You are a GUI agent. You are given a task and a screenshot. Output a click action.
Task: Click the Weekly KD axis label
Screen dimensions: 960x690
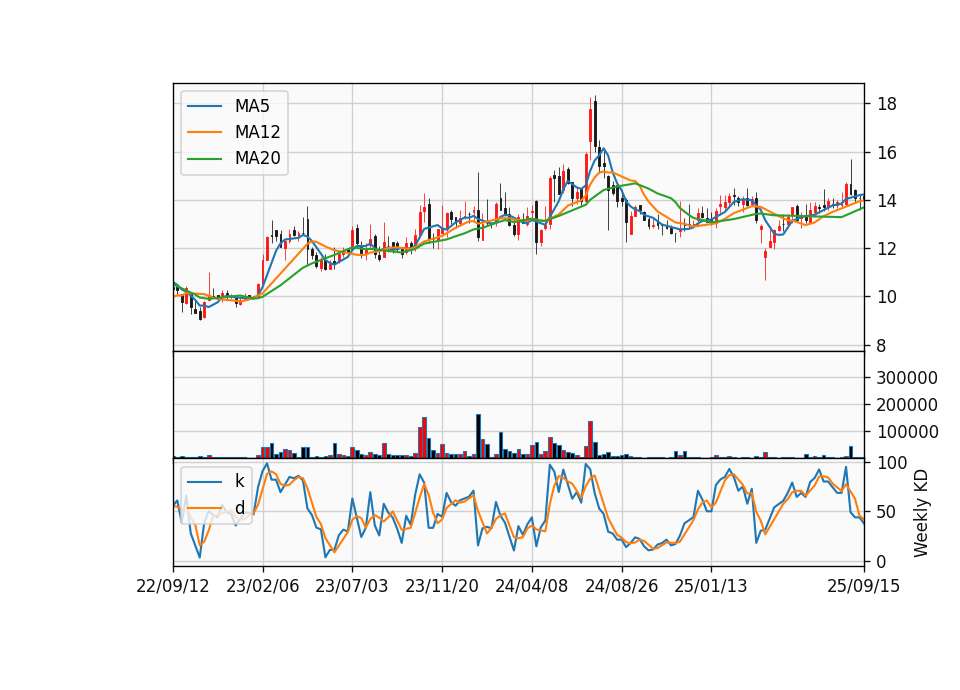(920, 513)
